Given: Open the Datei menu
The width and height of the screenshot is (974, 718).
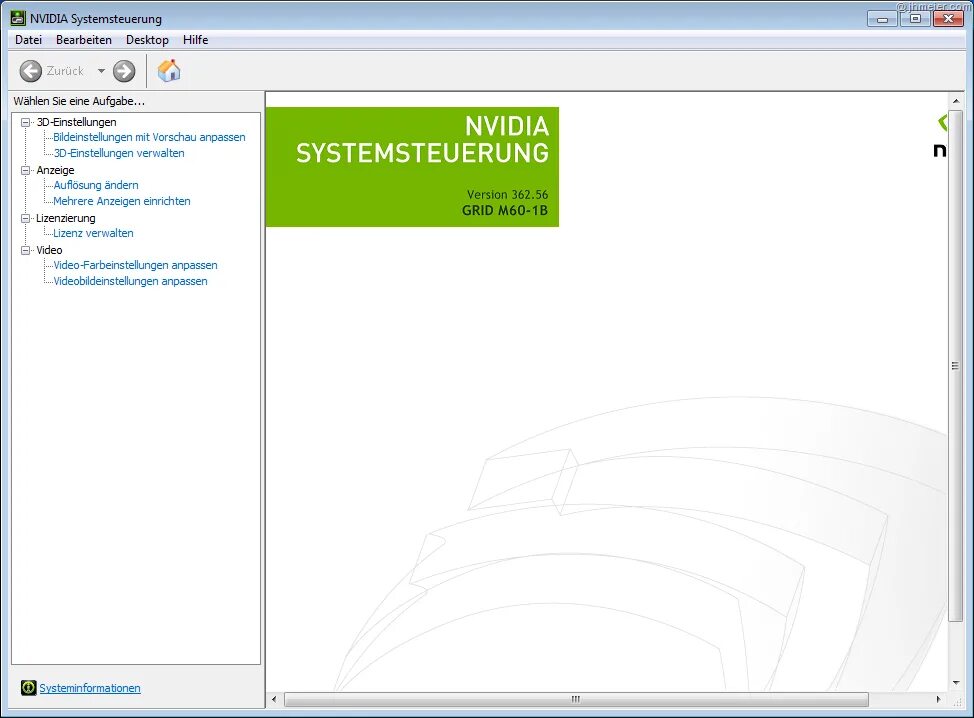Looking at the screenshot, I should (x=29, y=40).
